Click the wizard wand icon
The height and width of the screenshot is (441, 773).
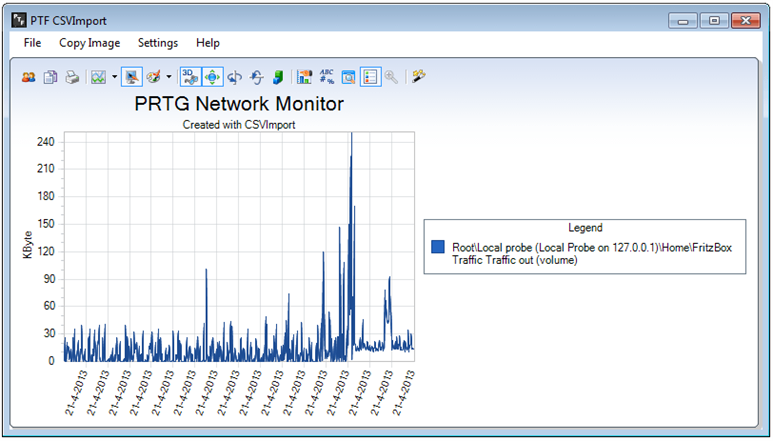pos(419,76)
